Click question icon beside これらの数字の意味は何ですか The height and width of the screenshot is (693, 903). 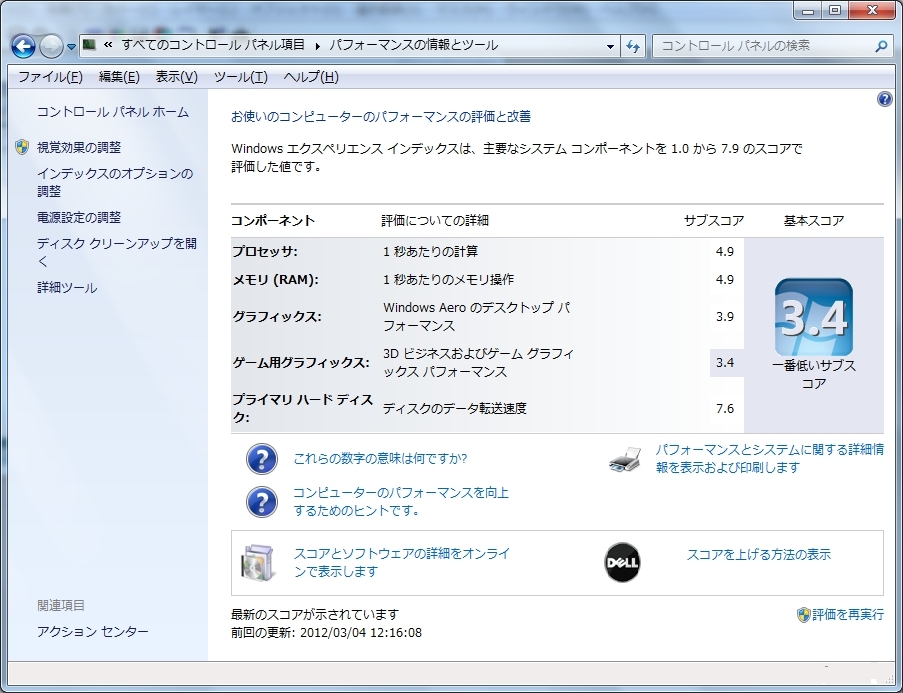pos(262,459)
